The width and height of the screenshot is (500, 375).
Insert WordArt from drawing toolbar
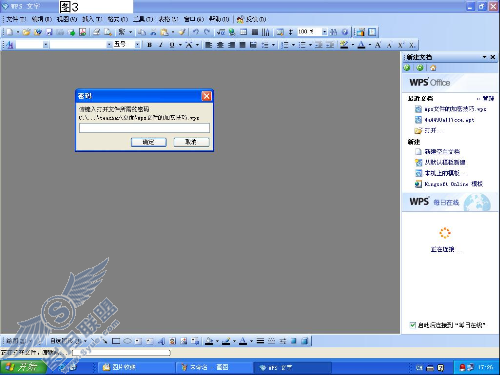coord(161,341)
